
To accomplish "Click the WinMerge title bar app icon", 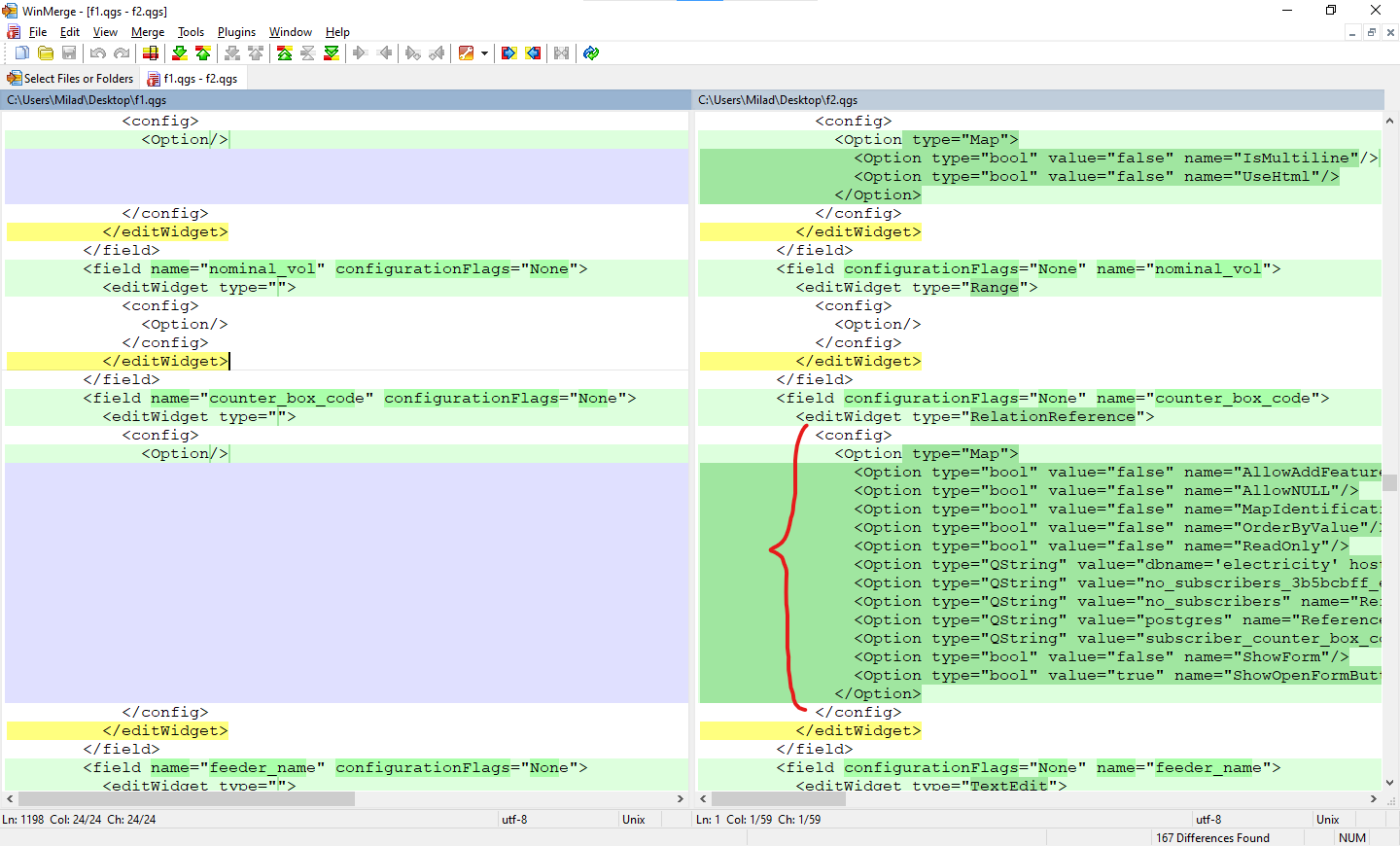I will coord(11,11).
